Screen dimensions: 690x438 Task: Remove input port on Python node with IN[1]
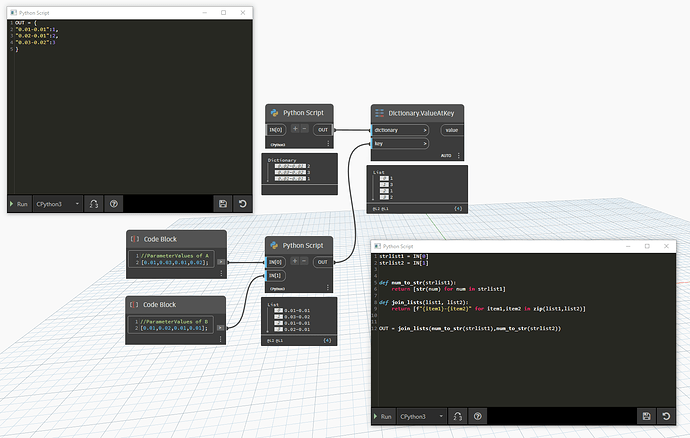pos(304,261)
